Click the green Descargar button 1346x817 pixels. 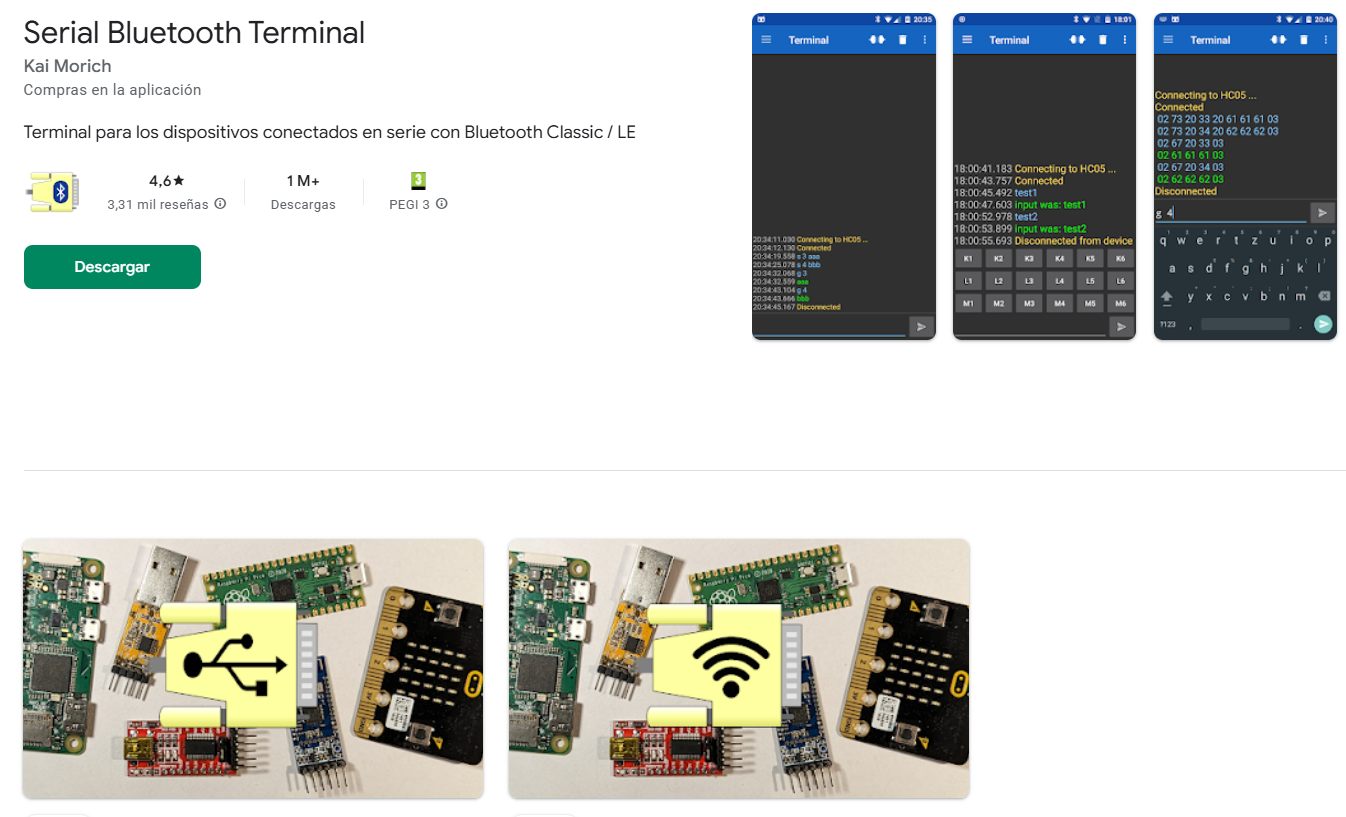pyautogui.click(x=112, y=267)
